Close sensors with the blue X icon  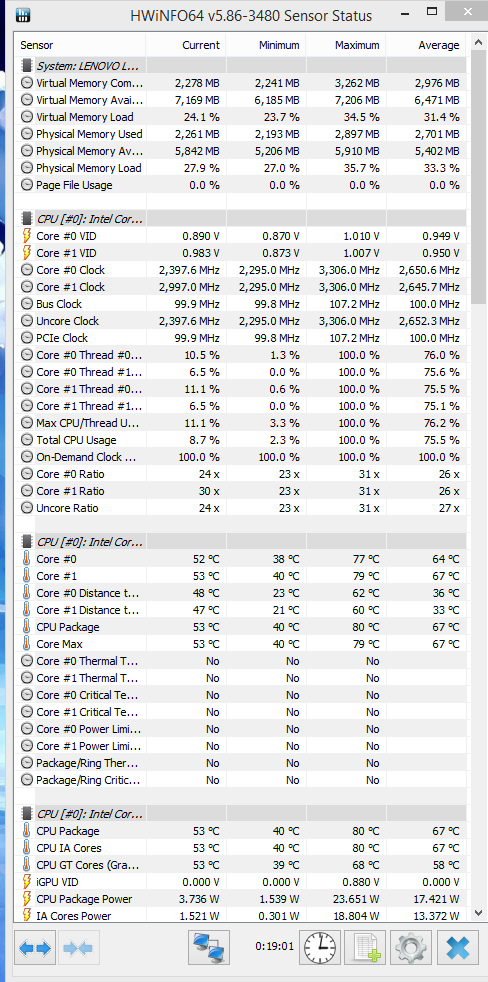[x=458, y=948]
